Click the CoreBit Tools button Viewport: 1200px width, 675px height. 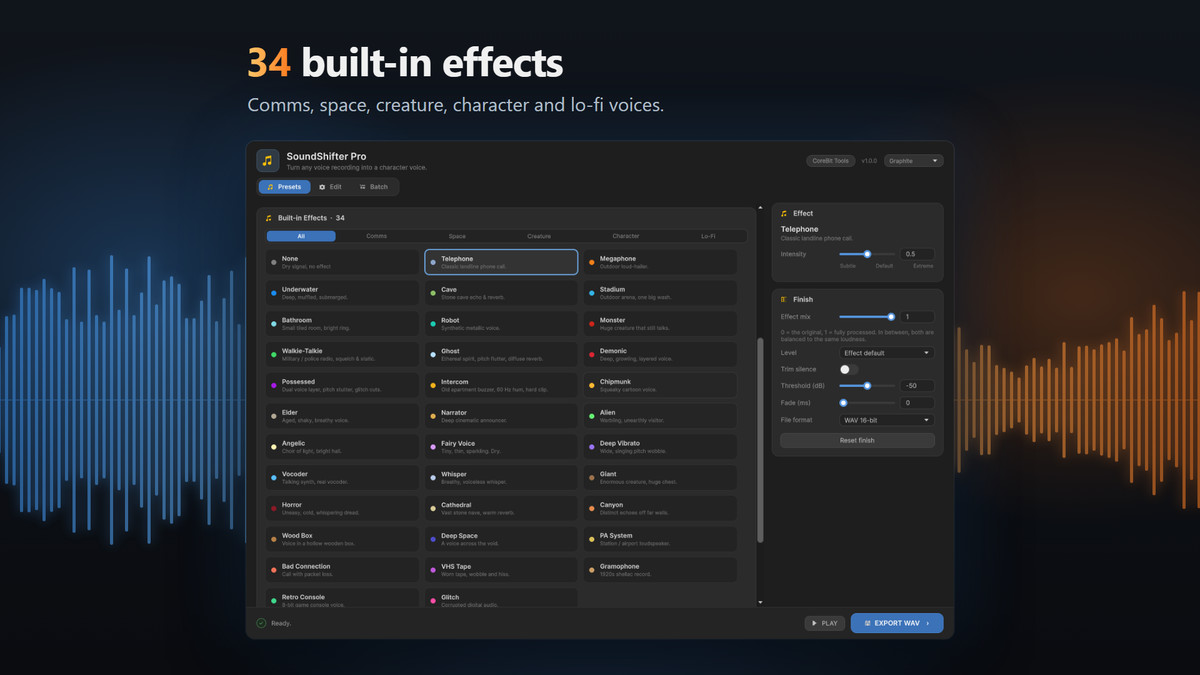point(832,161)
